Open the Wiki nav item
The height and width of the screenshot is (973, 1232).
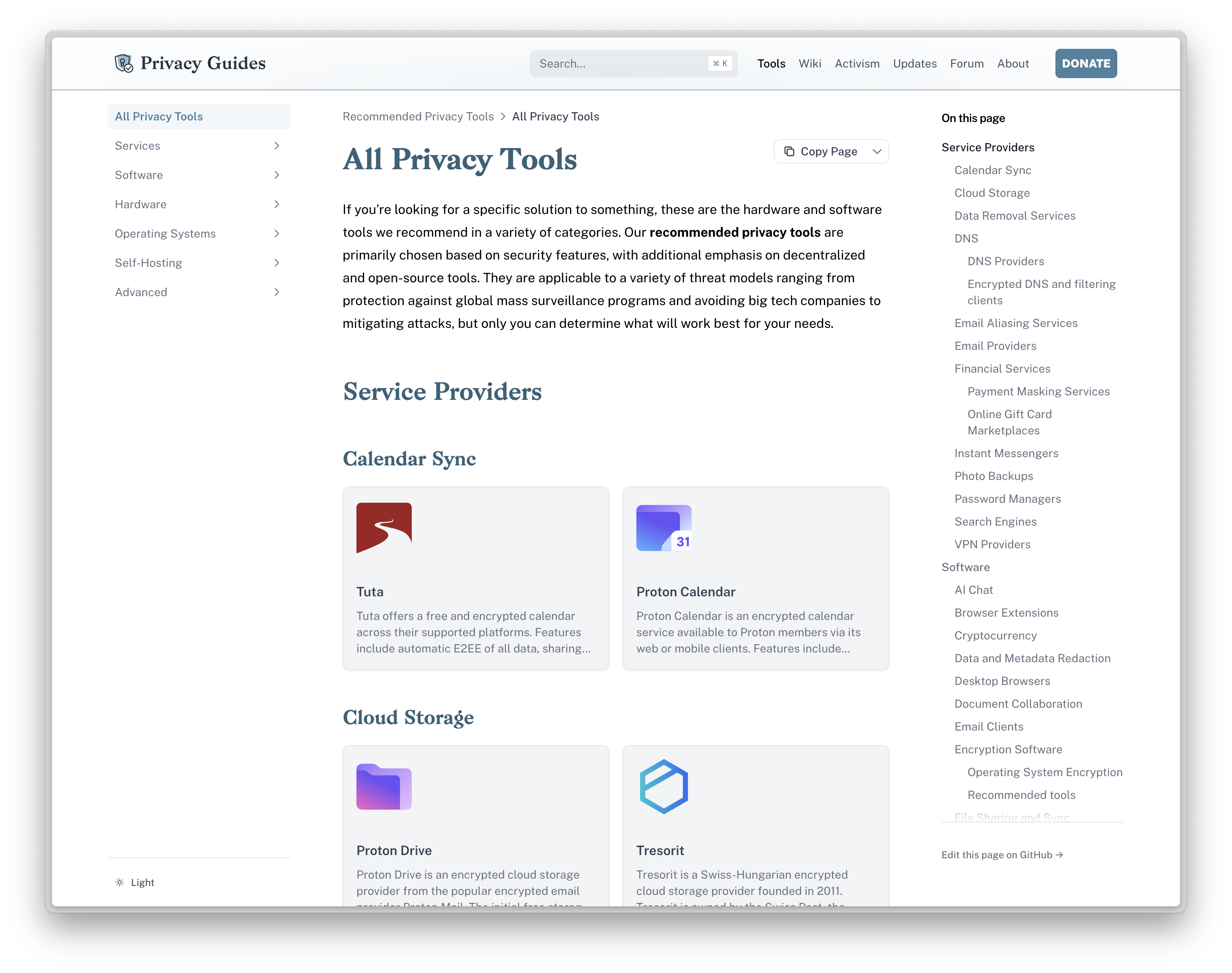click(x=810, y=64)
